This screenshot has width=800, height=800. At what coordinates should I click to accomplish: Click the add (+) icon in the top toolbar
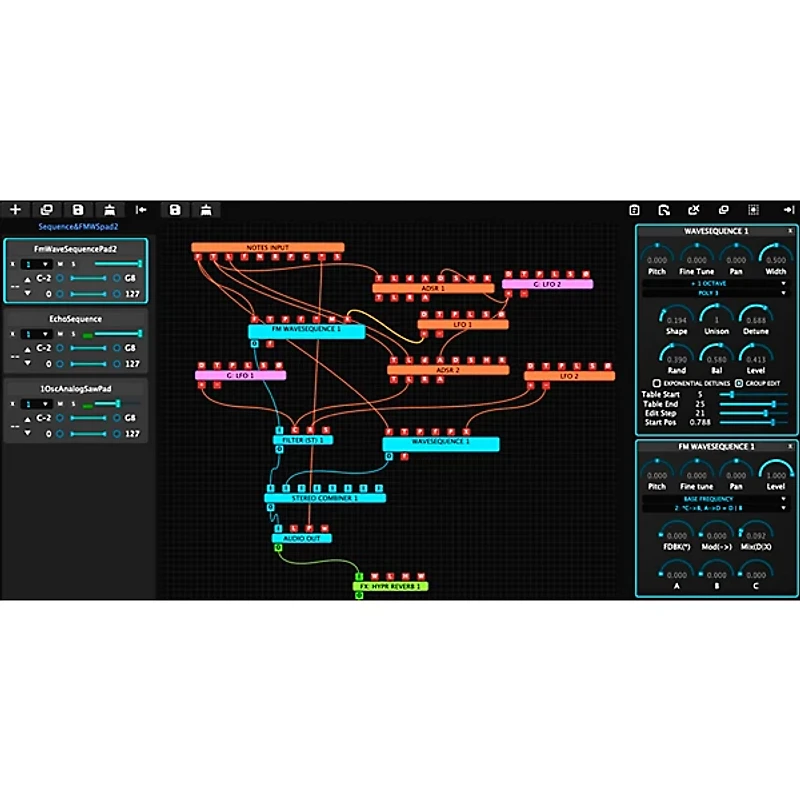[14, 210]
